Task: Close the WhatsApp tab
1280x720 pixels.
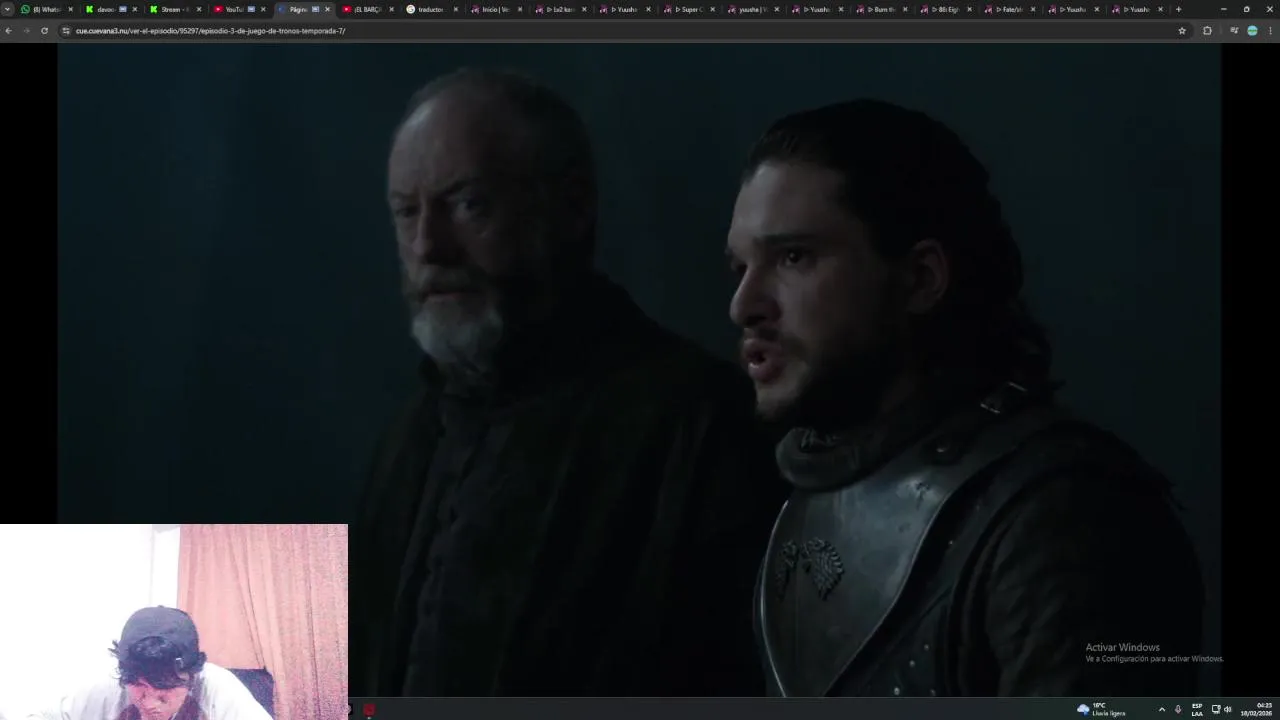Action: [71, 9]
